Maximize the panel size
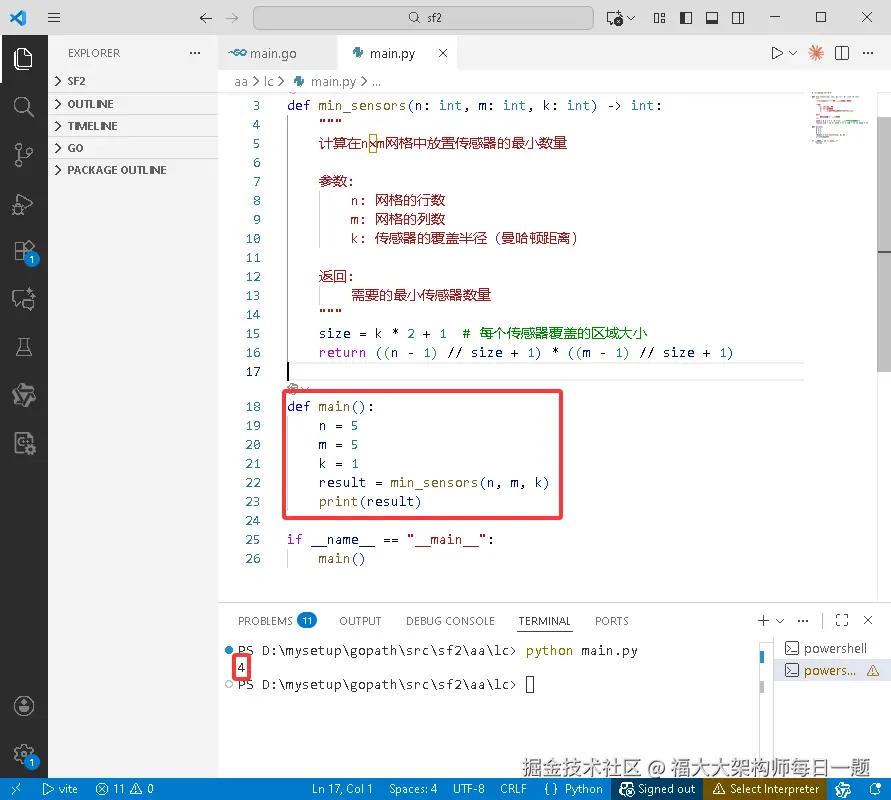This screenshot has height=800, width=891. (842, 620)
